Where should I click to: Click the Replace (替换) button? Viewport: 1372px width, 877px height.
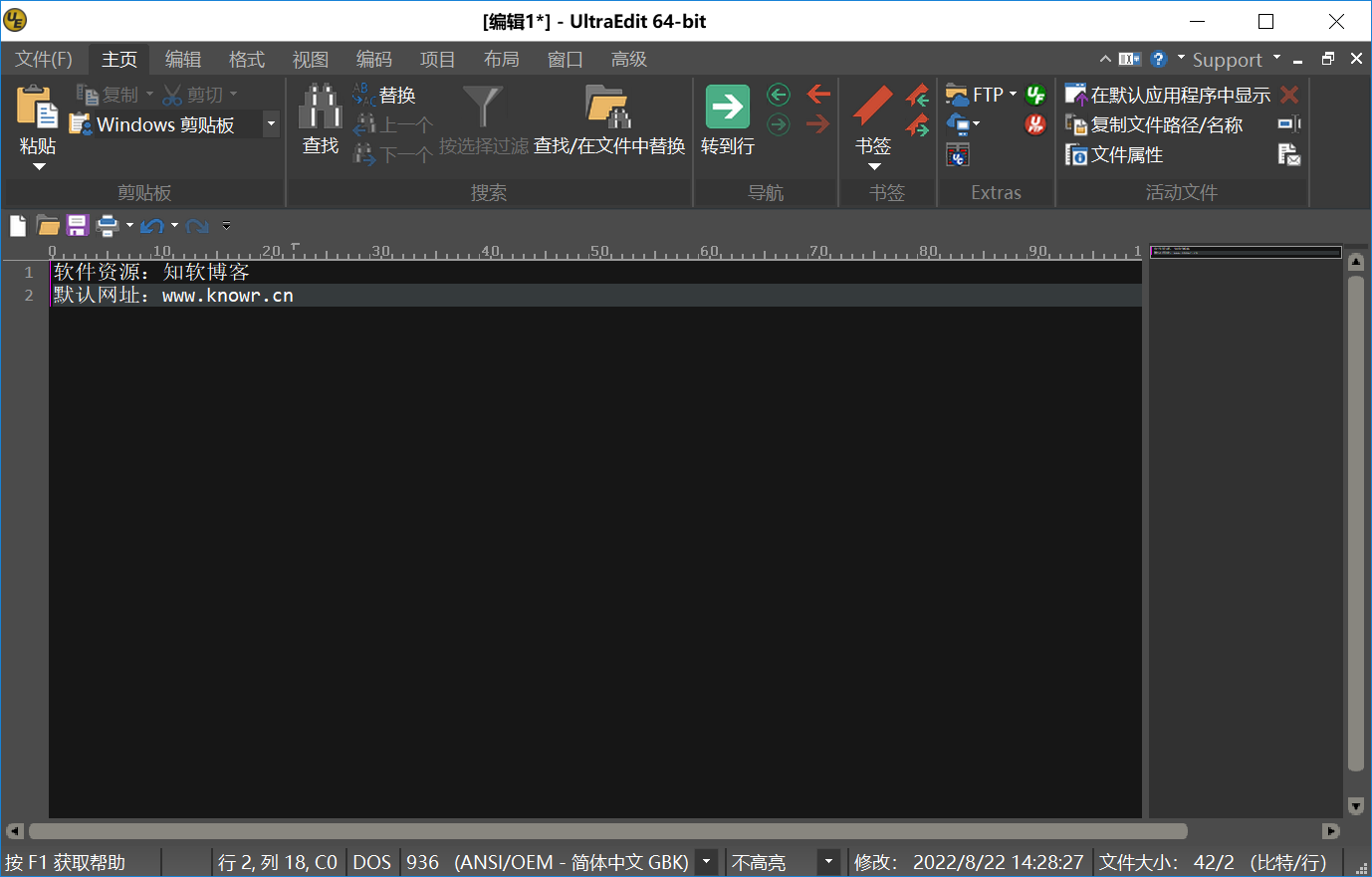(x=384, y=95)
